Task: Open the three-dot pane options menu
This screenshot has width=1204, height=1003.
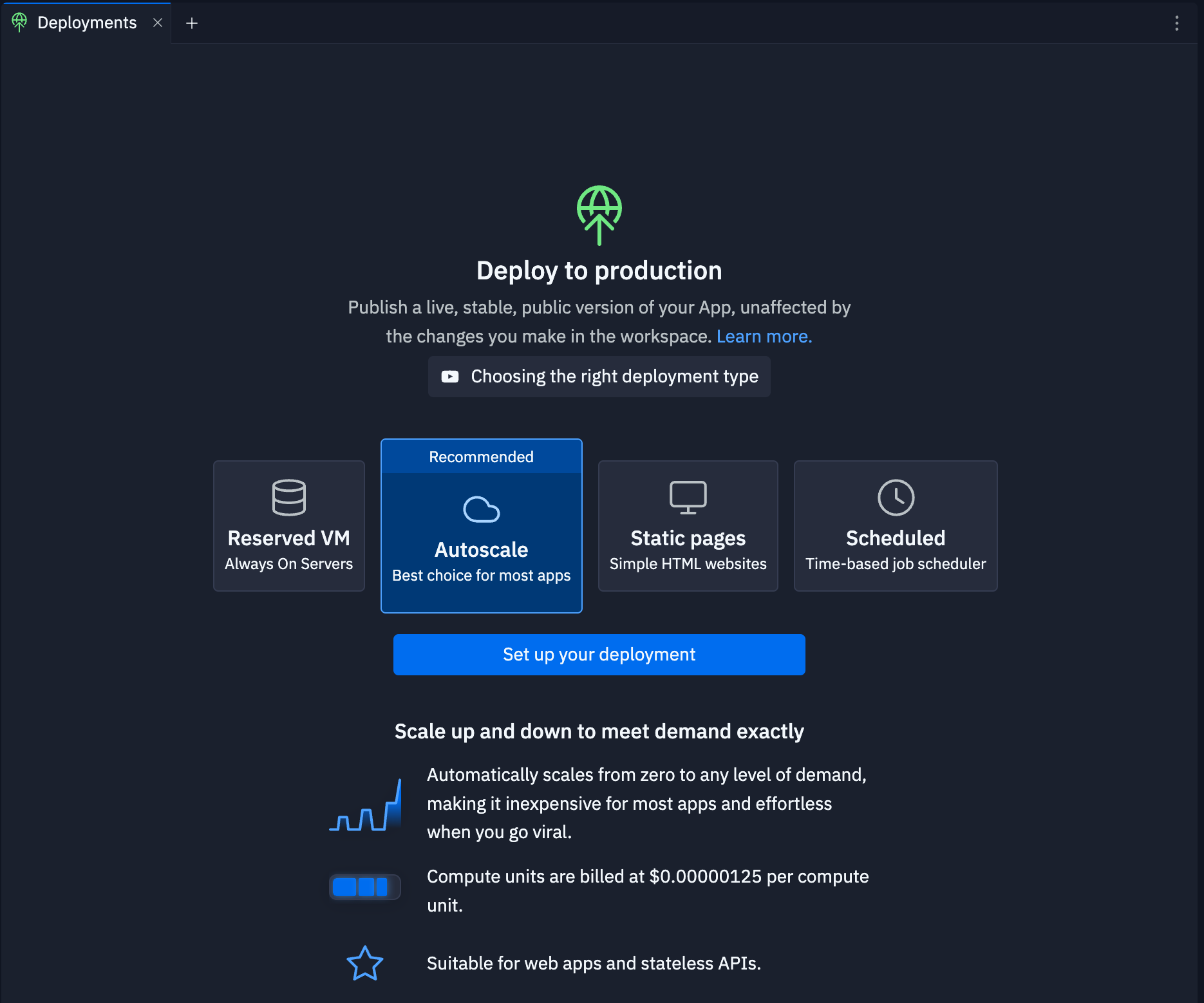Action: point(1176,23)
